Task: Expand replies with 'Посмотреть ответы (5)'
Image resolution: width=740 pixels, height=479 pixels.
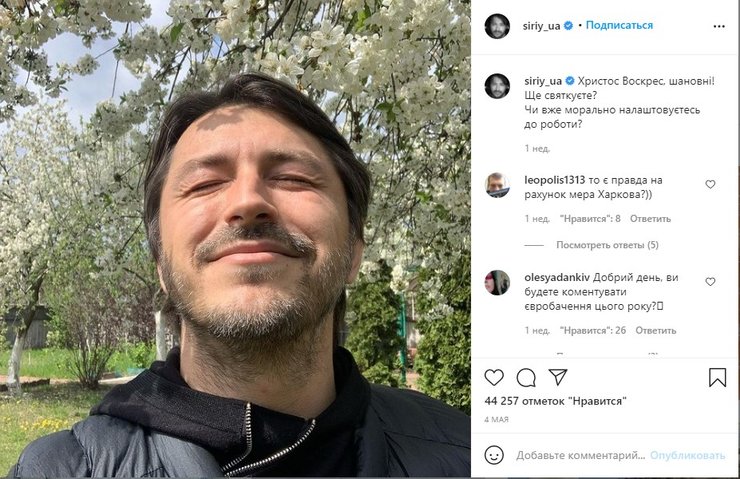Action: coord(607,245)
